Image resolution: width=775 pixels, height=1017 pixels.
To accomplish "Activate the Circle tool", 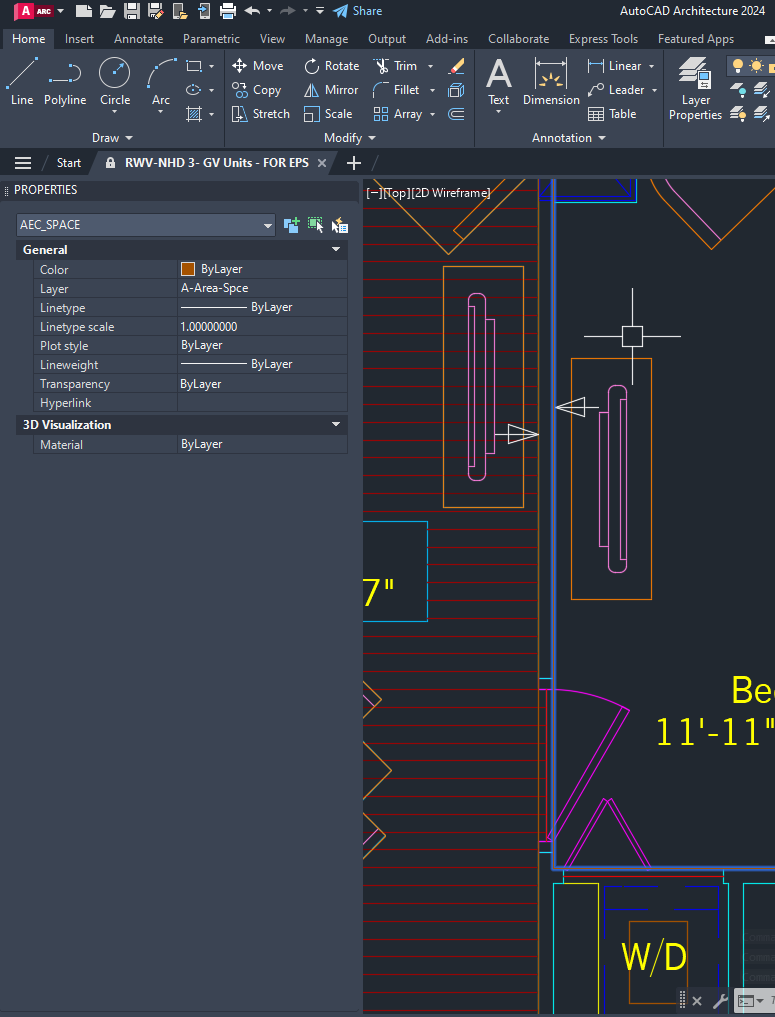I will [115, 82].
